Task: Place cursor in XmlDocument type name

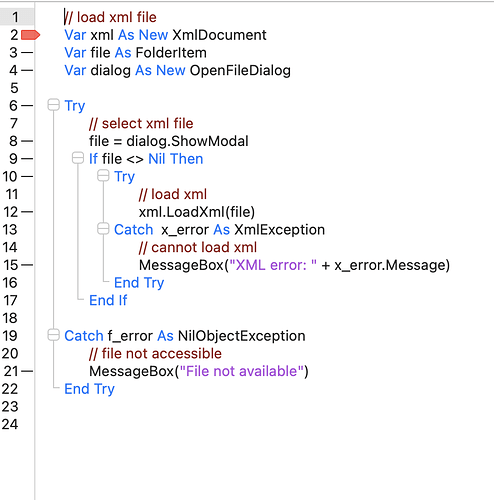Action: point(219,35)
